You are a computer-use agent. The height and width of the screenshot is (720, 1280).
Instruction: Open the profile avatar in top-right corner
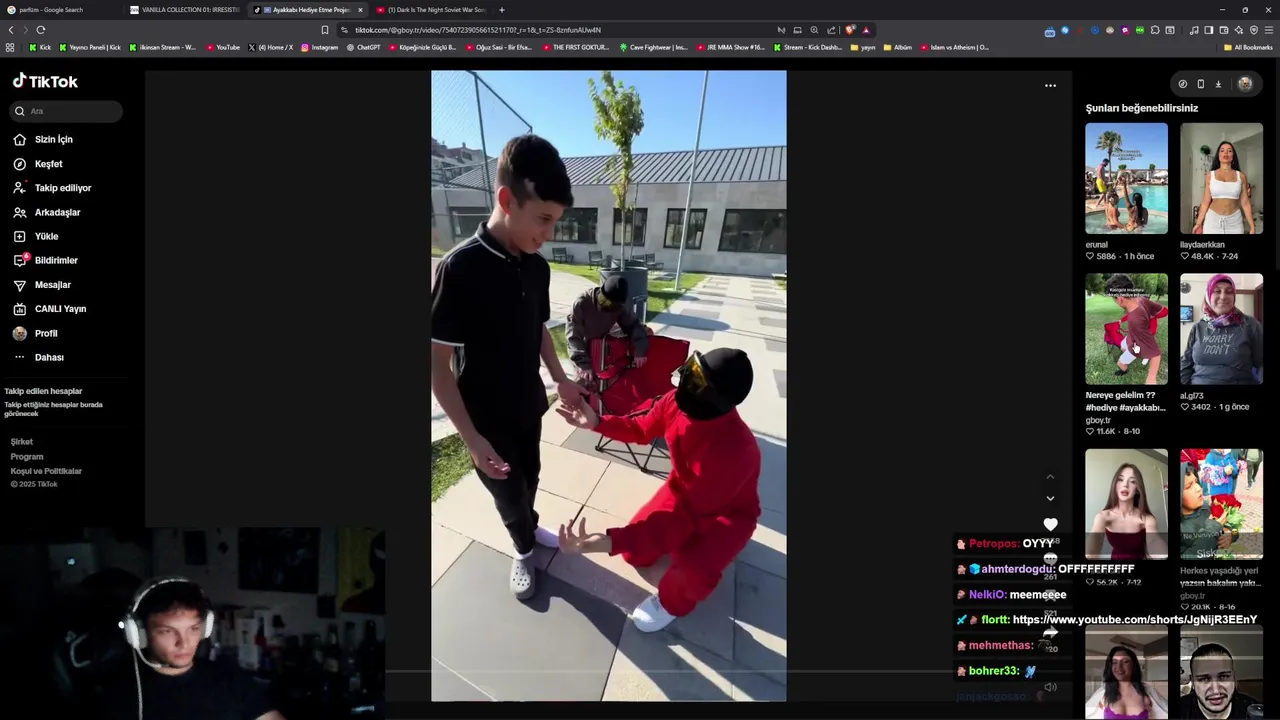pos(1245,84)
